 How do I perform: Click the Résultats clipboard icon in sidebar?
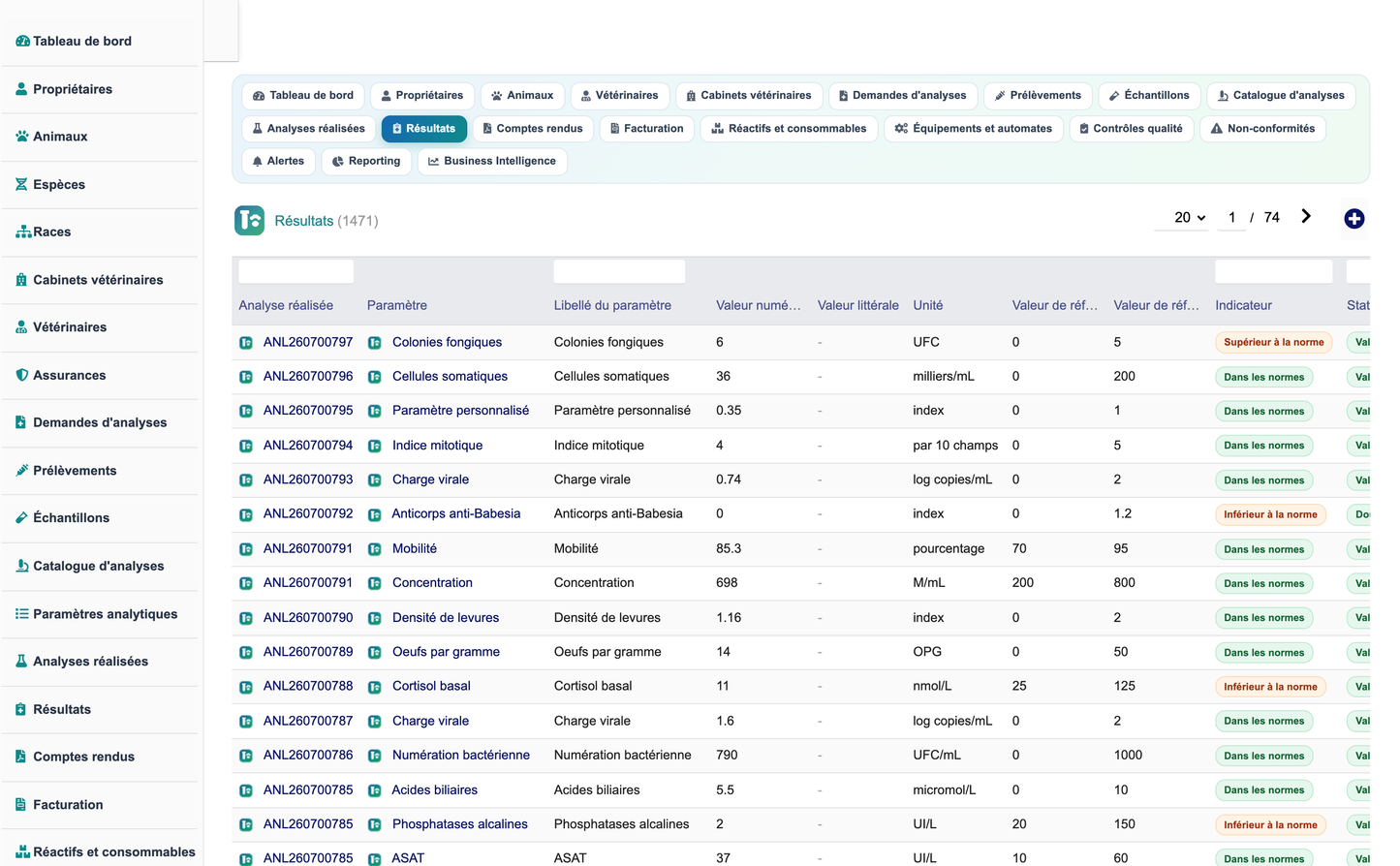coord(21,709)
